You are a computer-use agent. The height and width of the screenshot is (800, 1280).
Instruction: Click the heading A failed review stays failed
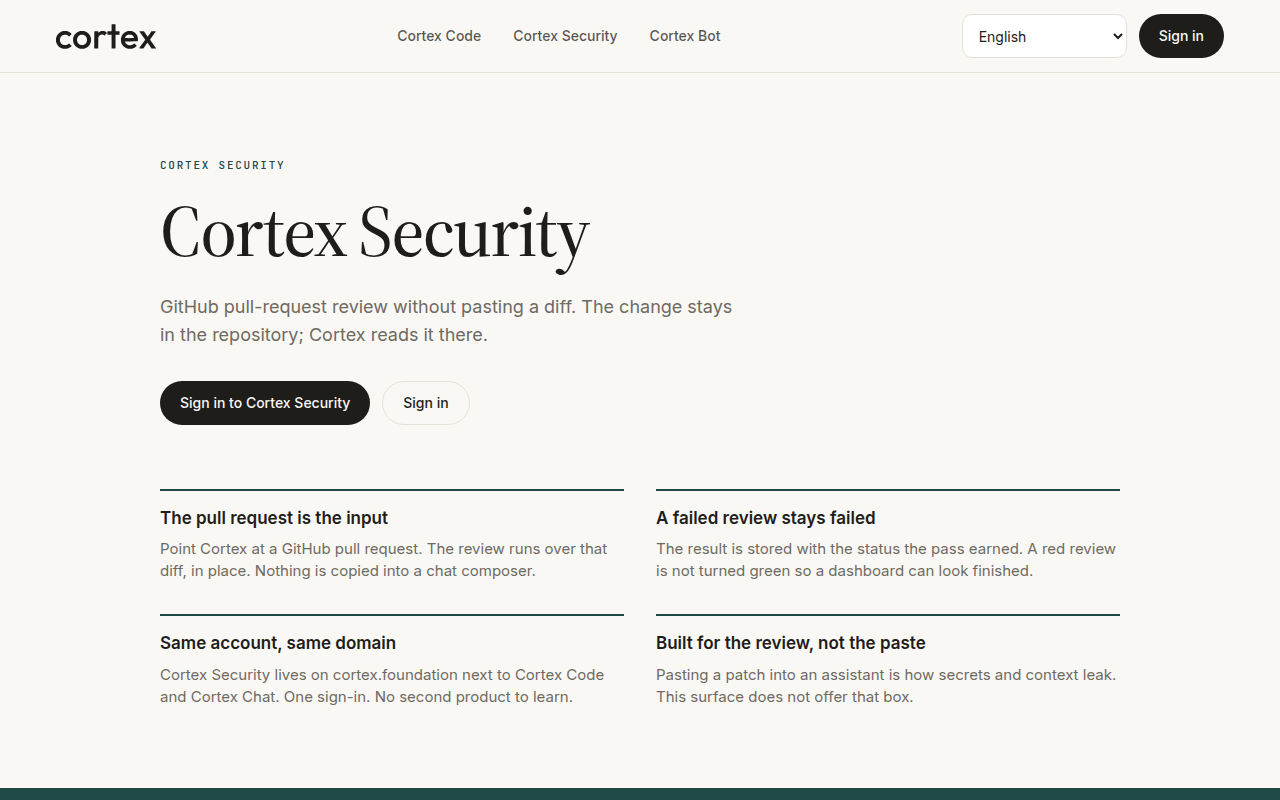[x=766, y=518]
